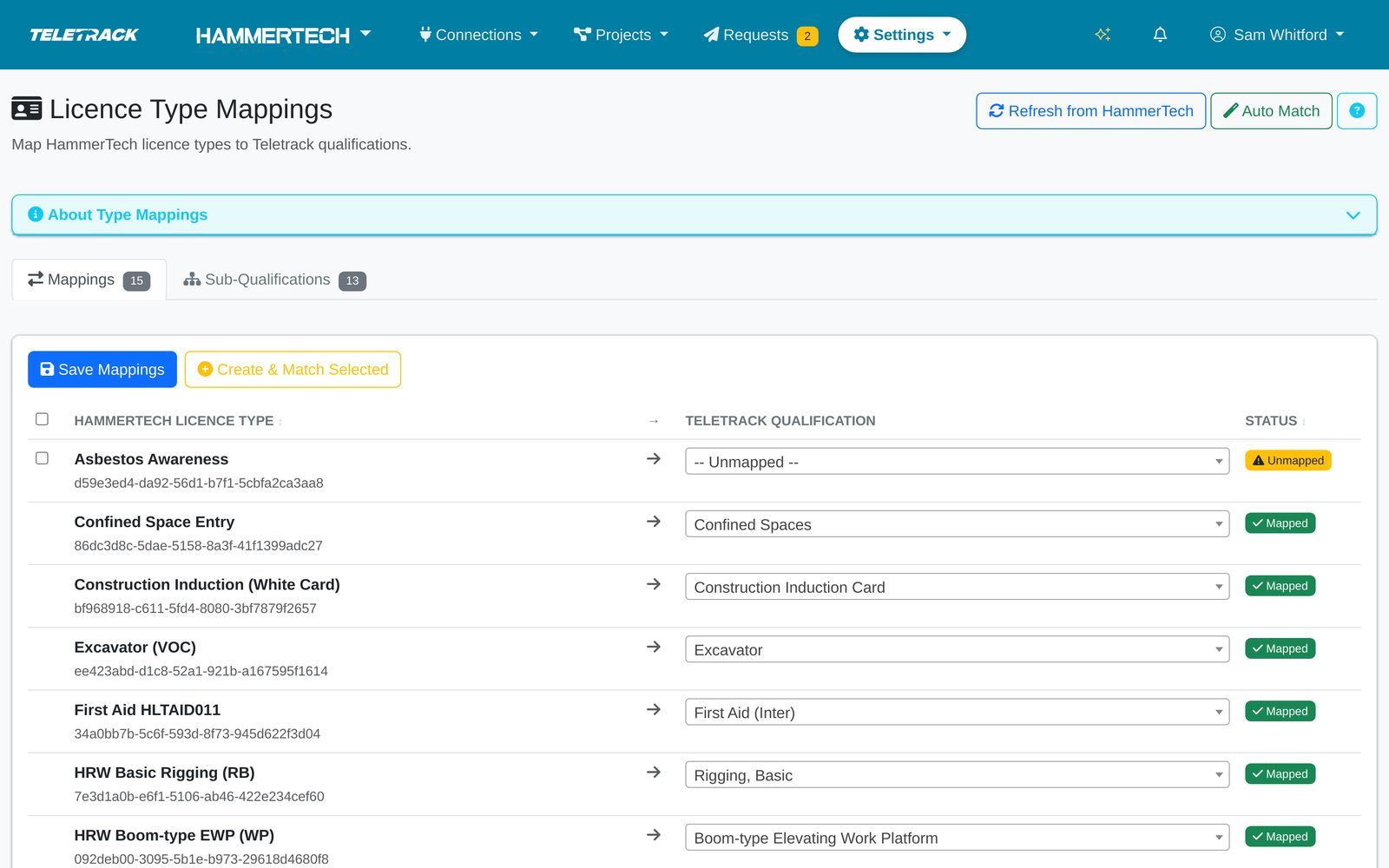Switch to the Mappings tab

pyautogui.click(x=89, y=279)
